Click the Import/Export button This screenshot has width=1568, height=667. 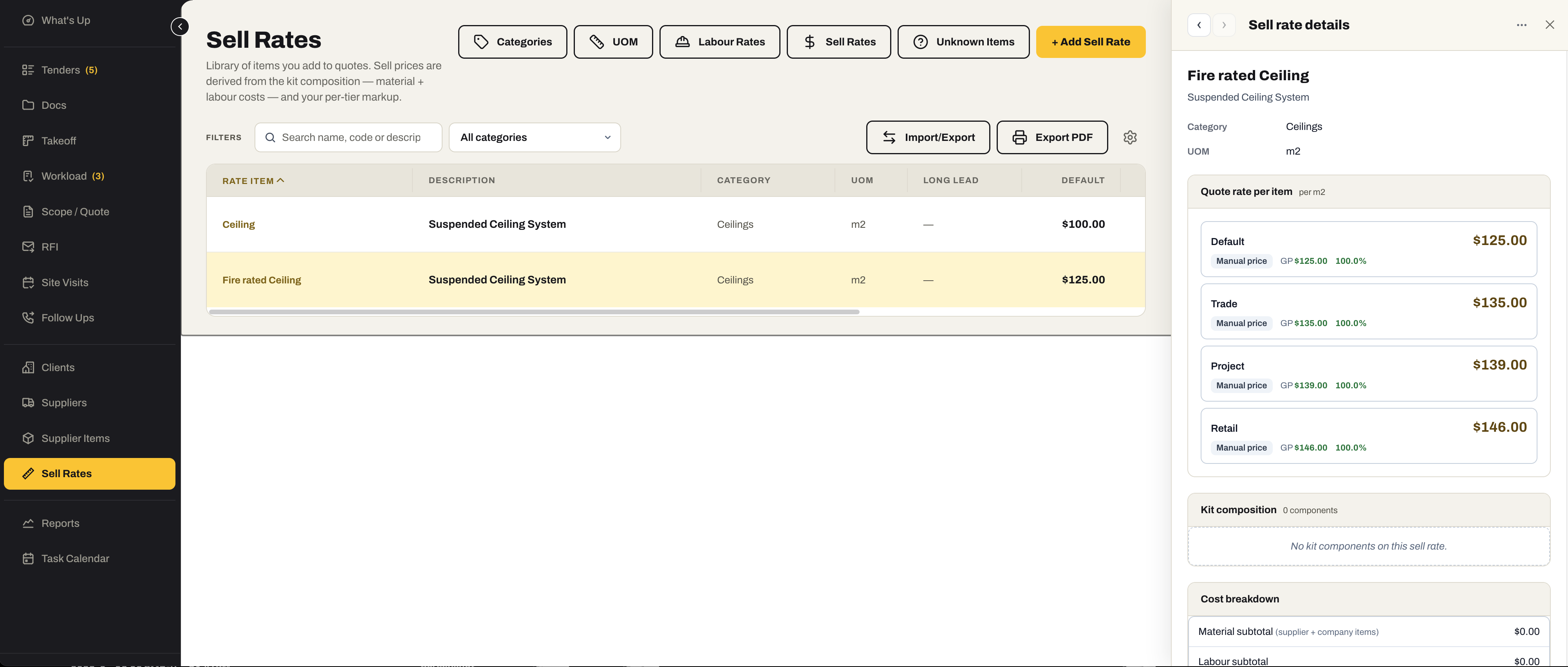pos(928,137)
